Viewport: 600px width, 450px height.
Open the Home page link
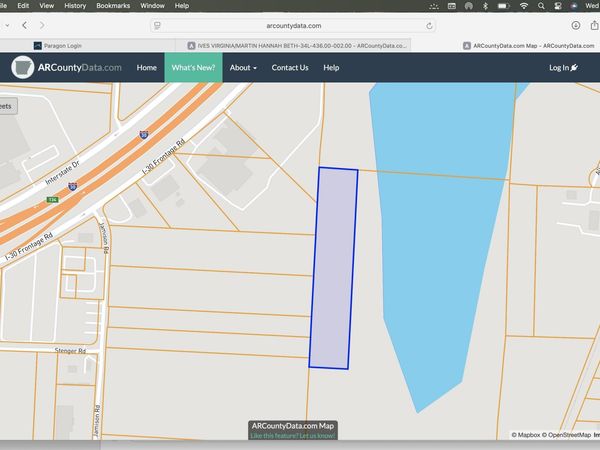tap(147, 68)
